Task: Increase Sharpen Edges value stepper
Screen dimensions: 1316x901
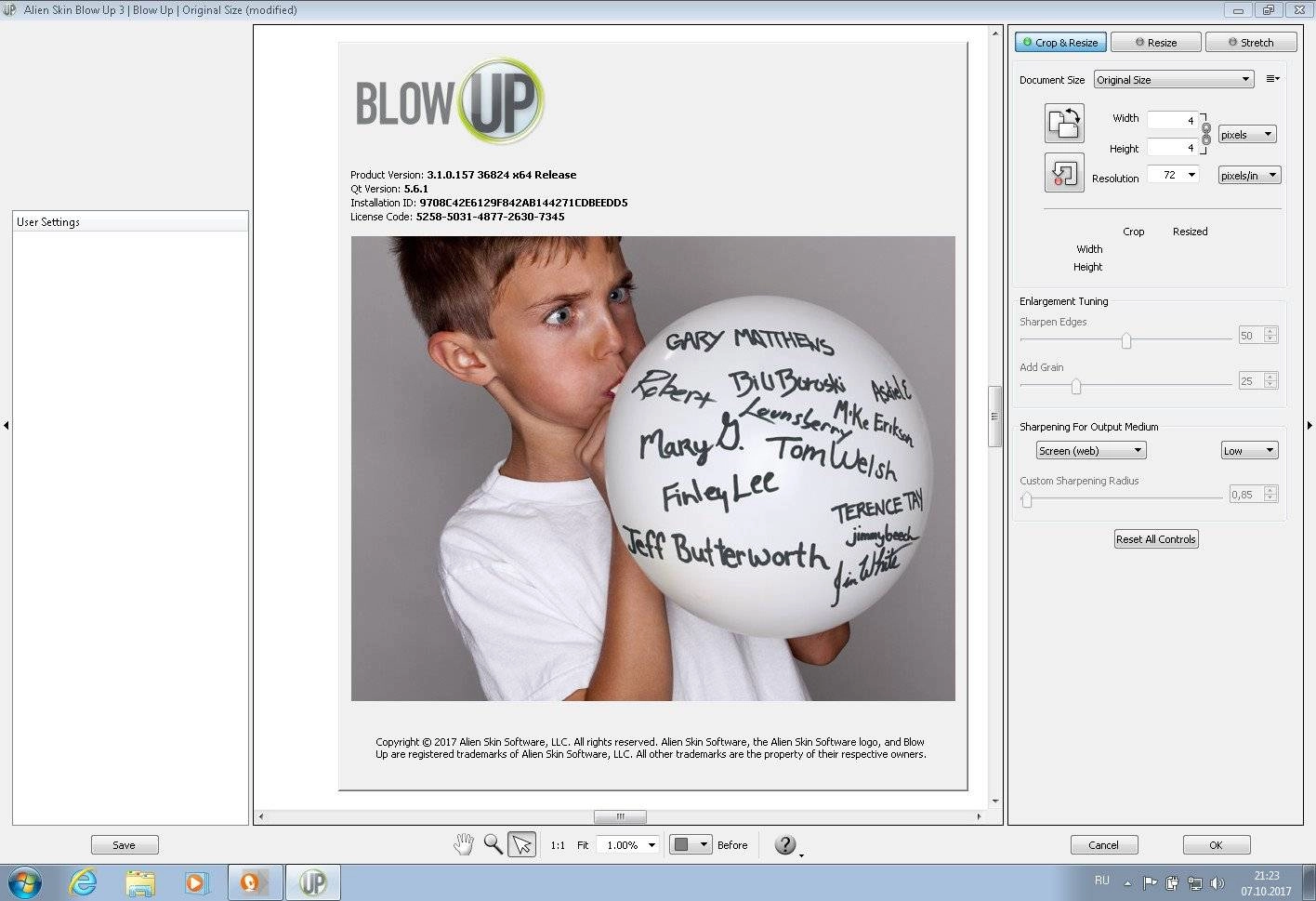Action: [1270, 331]
